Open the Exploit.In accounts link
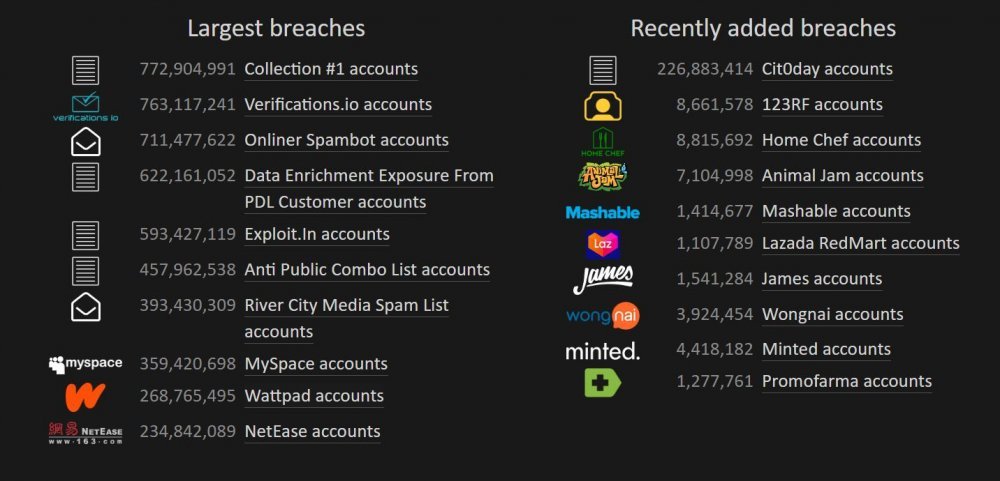 point(317,234)
